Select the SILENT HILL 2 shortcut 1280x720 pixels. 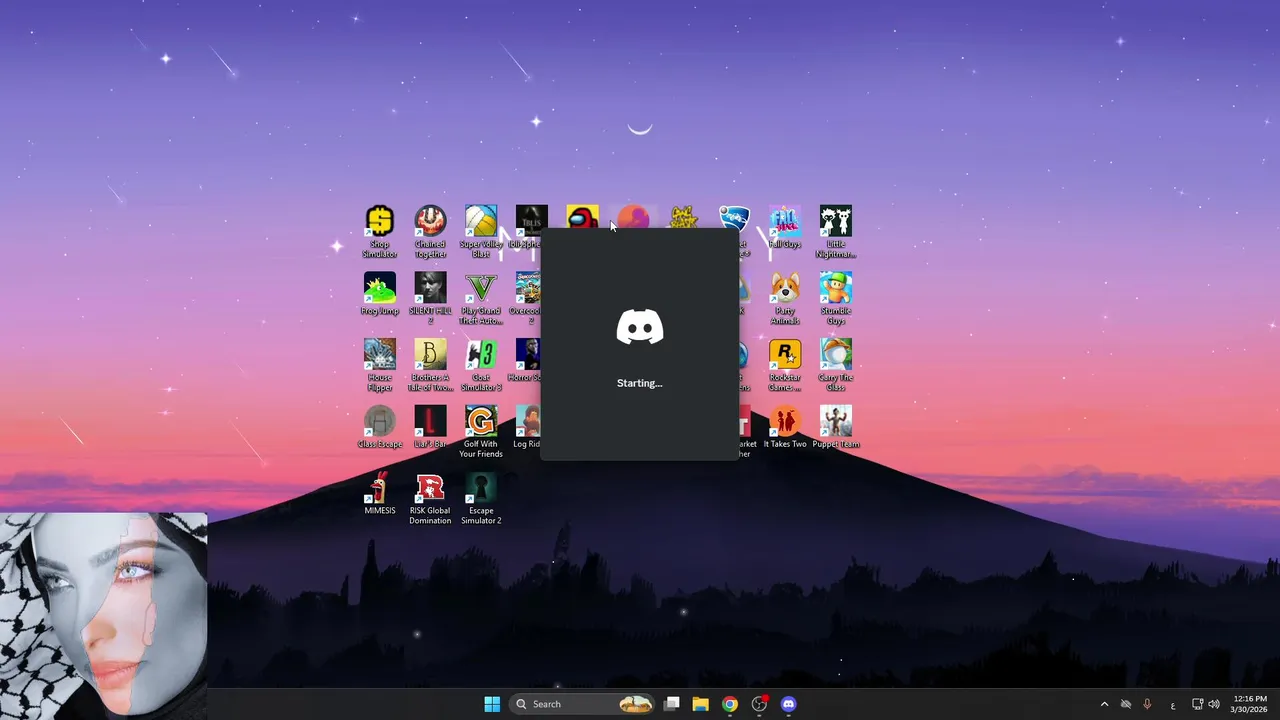pyautogui.click(x=430, y=298)
